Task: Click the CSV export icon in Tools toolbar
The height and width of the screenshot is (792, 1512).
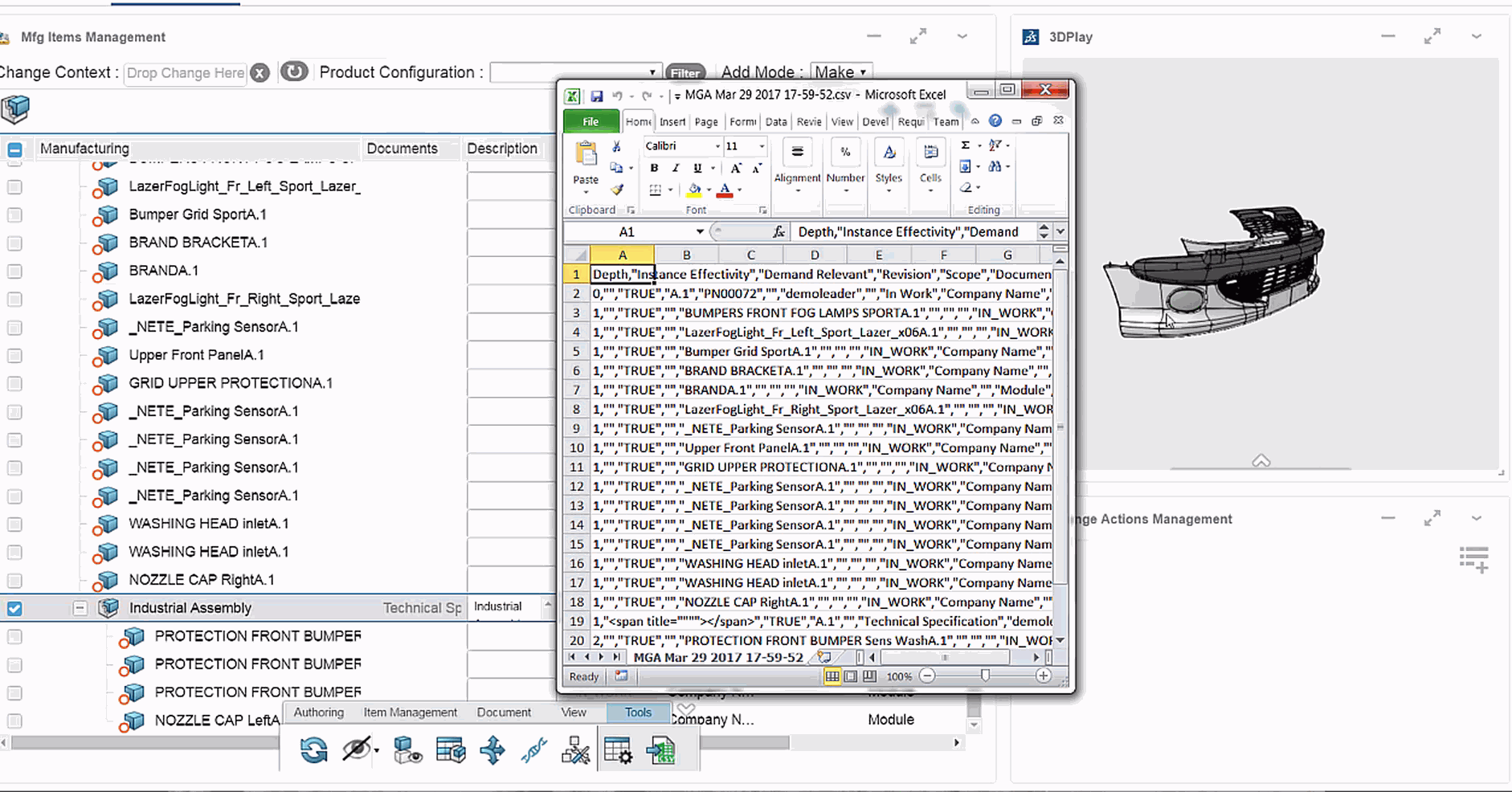Action: [661, 750]
